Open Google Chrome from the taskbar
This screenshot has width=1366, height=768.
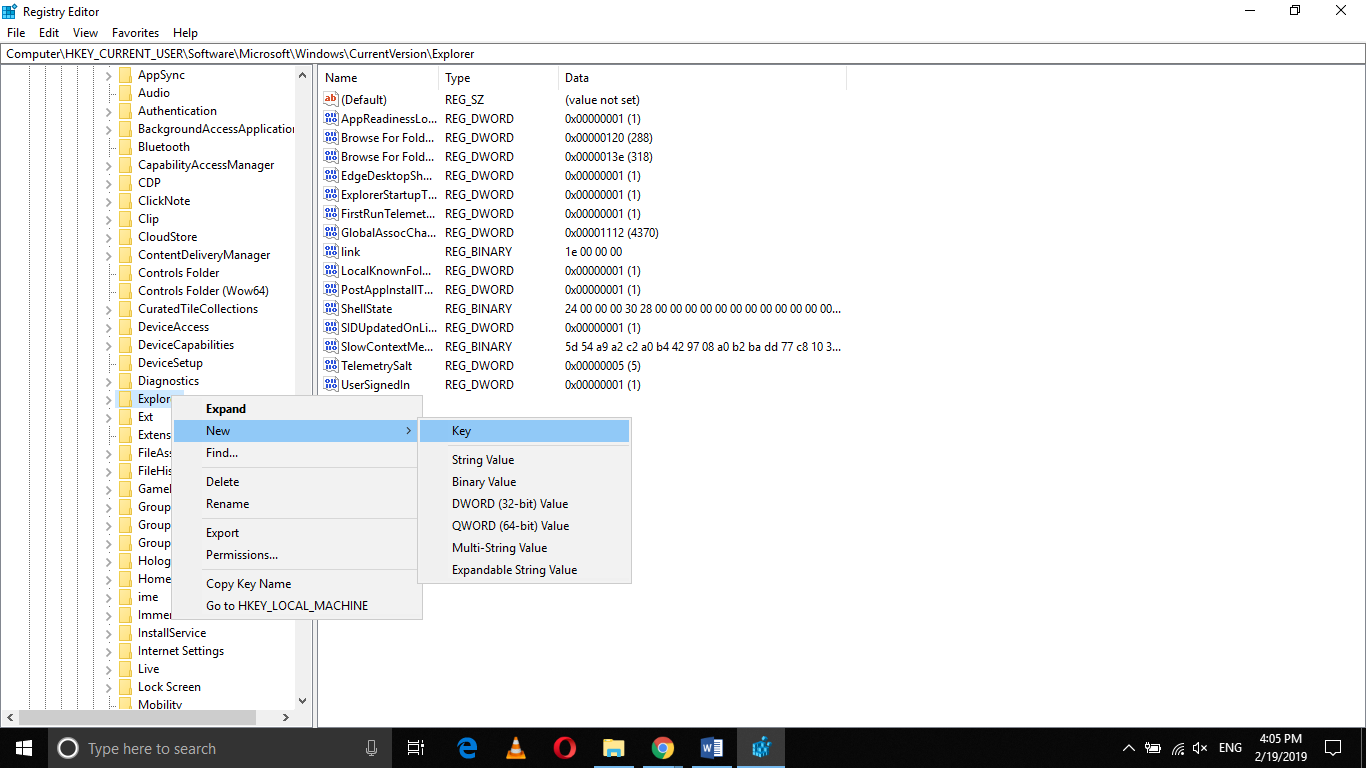pyautogui.click(x=662, y=747)
